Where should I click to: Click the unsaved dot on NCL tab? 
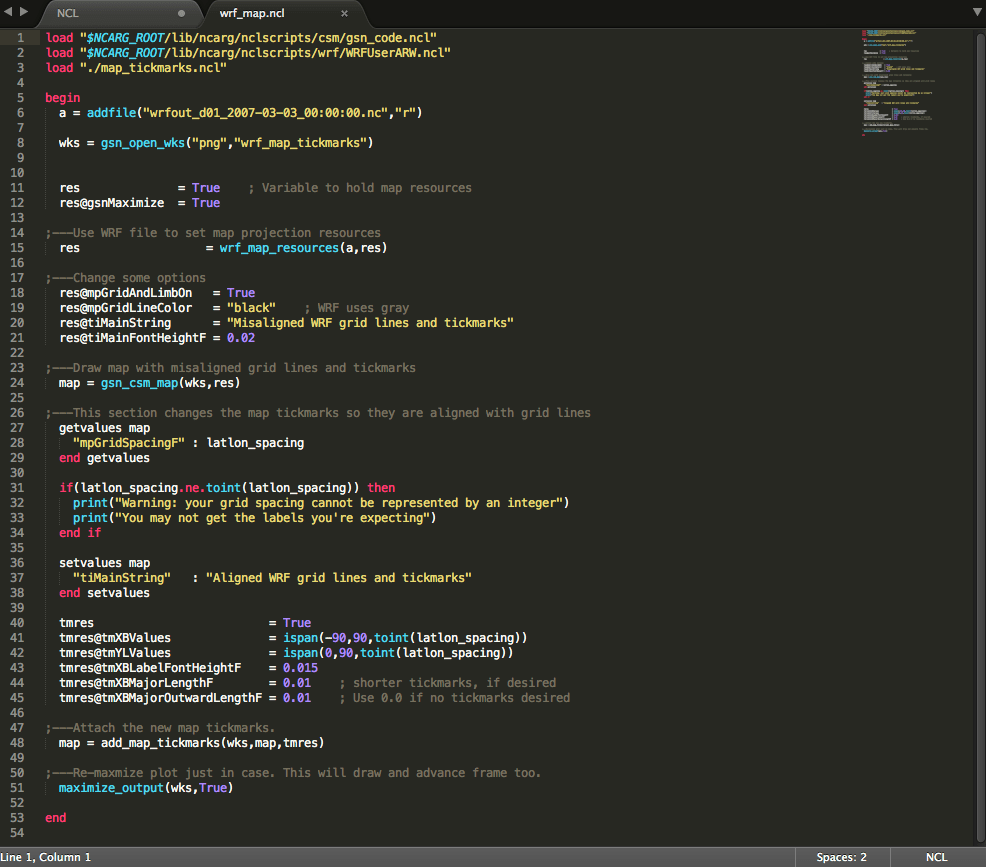[x=181, y=14]
